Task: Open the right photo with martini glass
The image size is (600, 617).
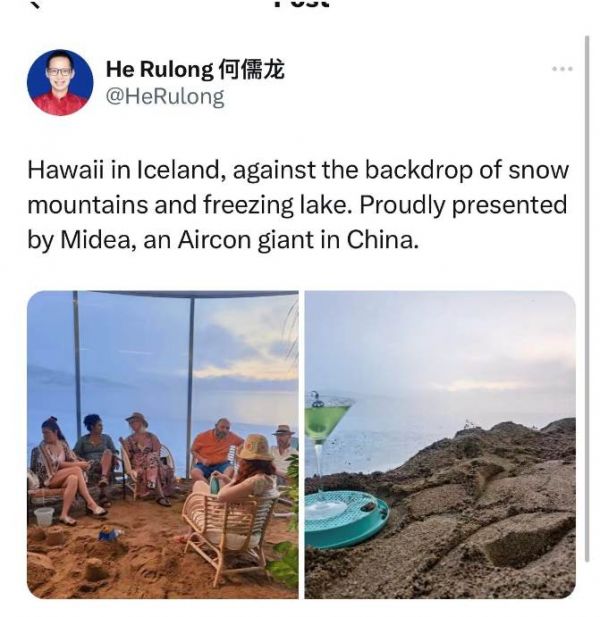Action: (x=440, y=445)
